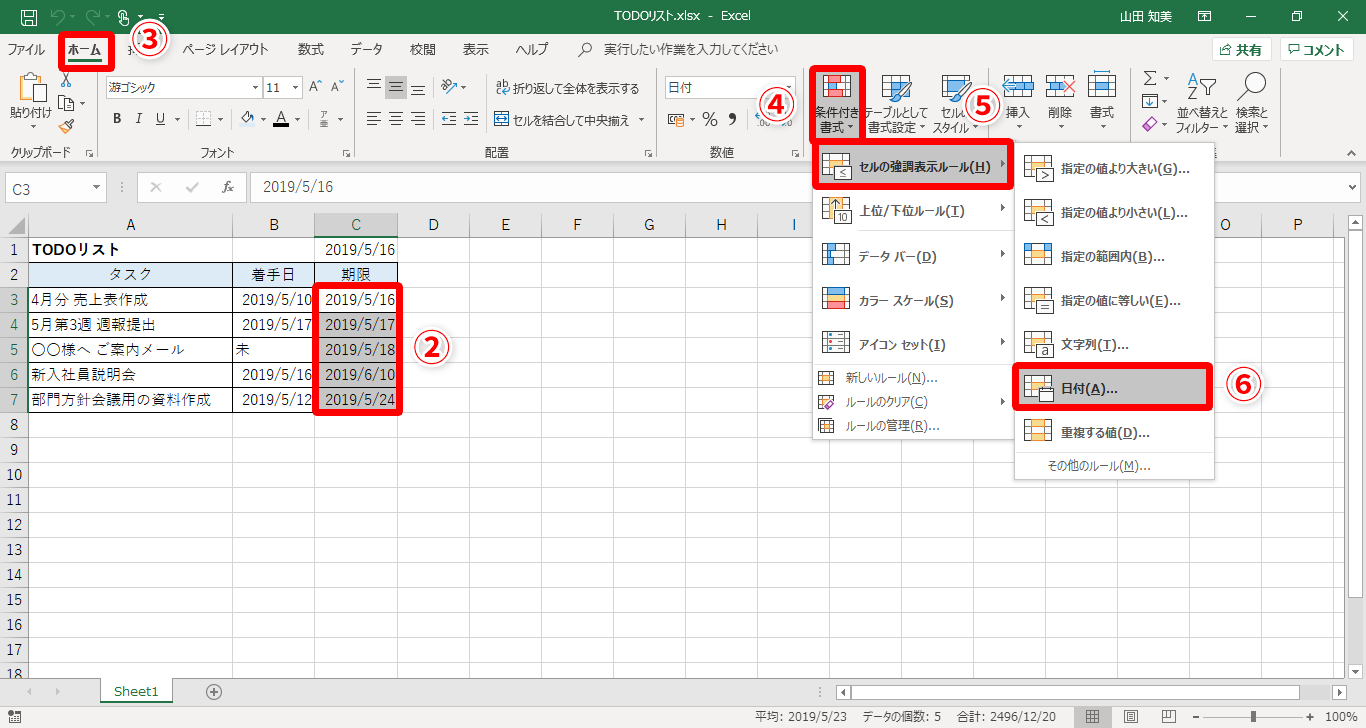Click the zoom slider in status bar

point(1252,716)
